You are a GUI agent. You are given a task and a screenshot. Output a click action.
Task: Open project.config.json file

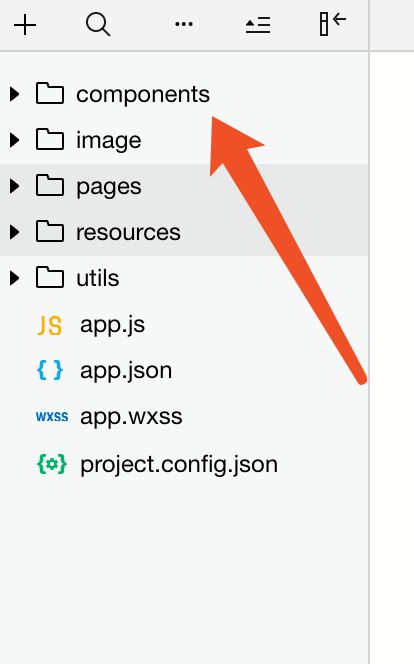coord(179,465)
